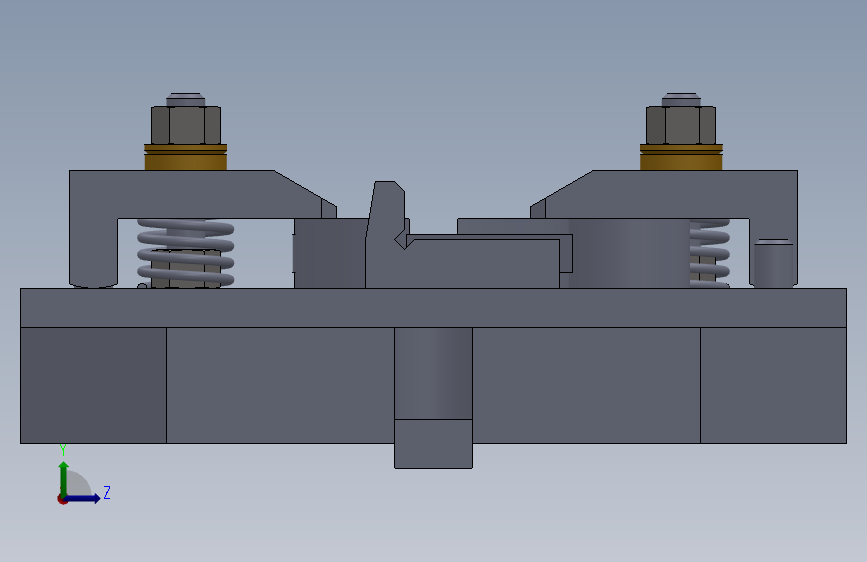Select the right hex nut on the model
The width and height of the screenshot is (867, 562).
[681, 125]
